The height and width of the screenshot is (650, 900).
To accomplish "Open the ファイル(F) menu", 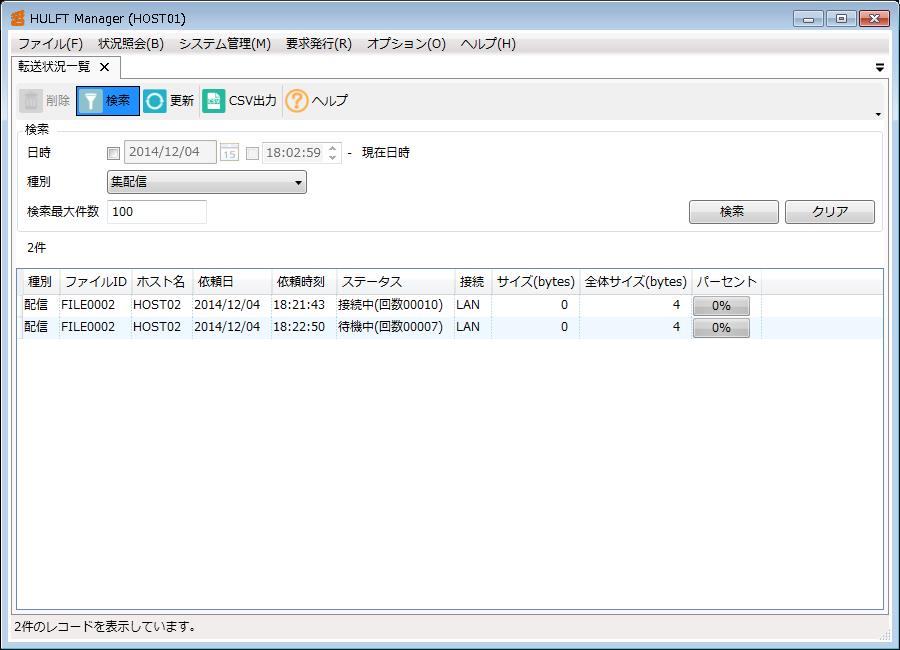I will click(x=51, y=44).
